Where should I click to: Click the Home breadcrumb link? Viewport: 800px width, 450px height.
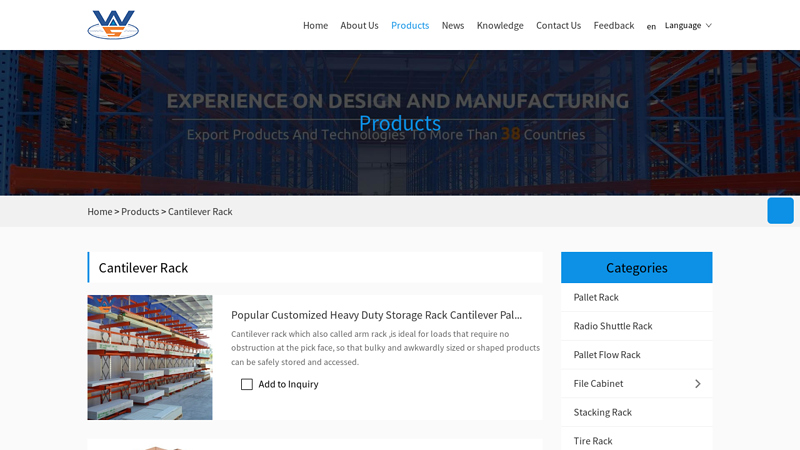coord(99,211)
